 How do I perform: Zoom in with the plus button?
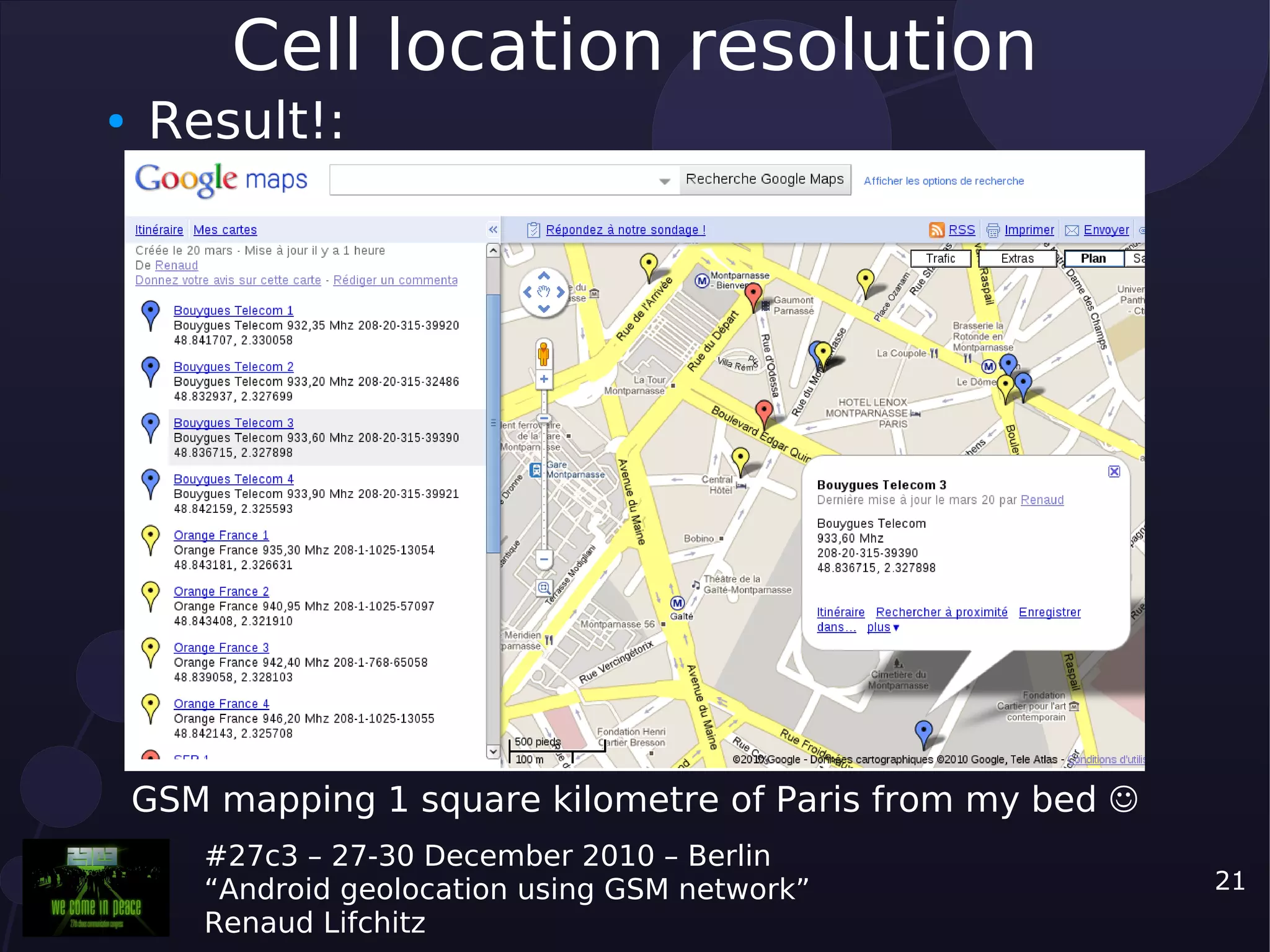coord(544,379)
